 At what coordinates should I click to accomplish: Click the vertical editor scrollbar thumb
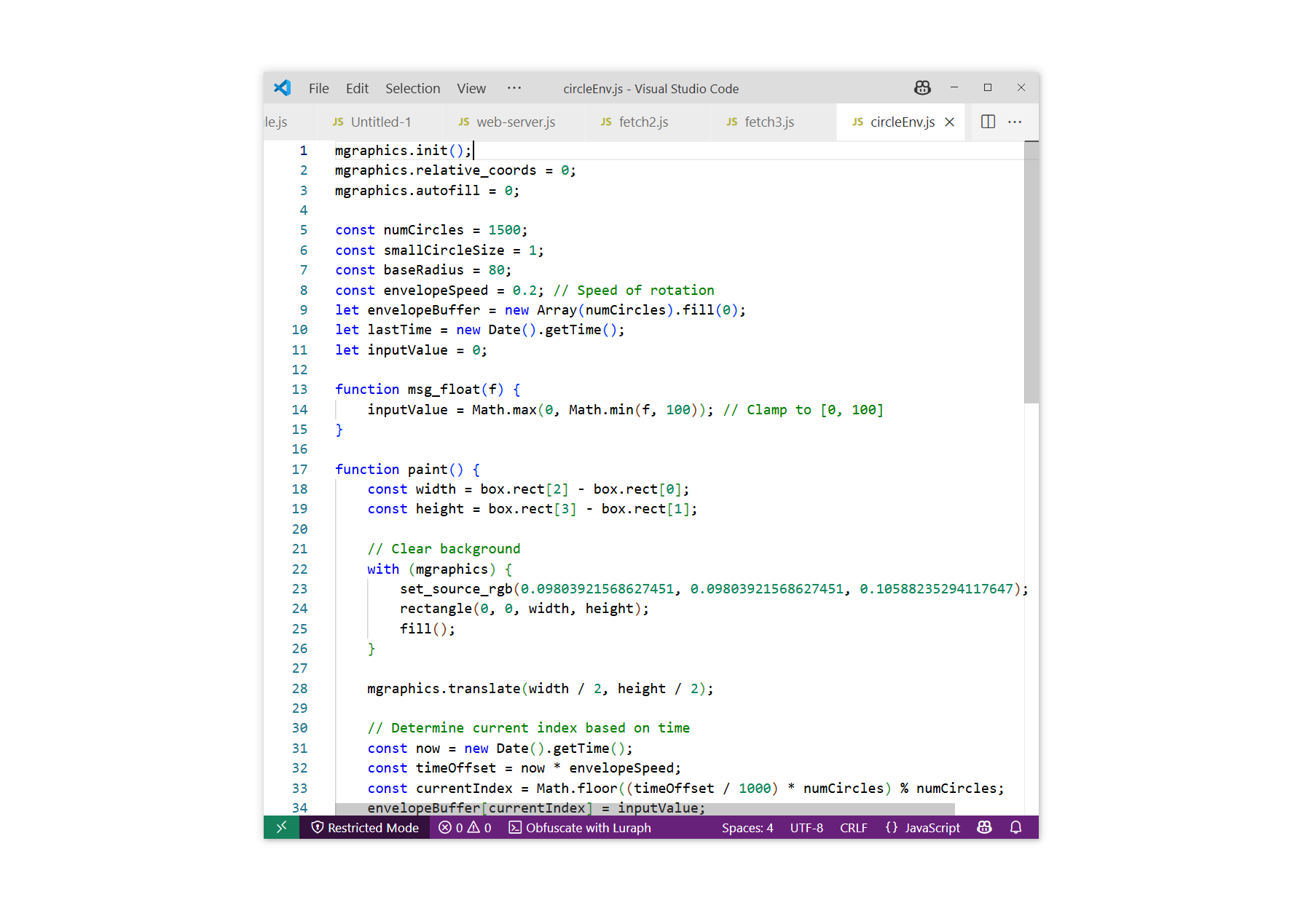(1031, 272)
